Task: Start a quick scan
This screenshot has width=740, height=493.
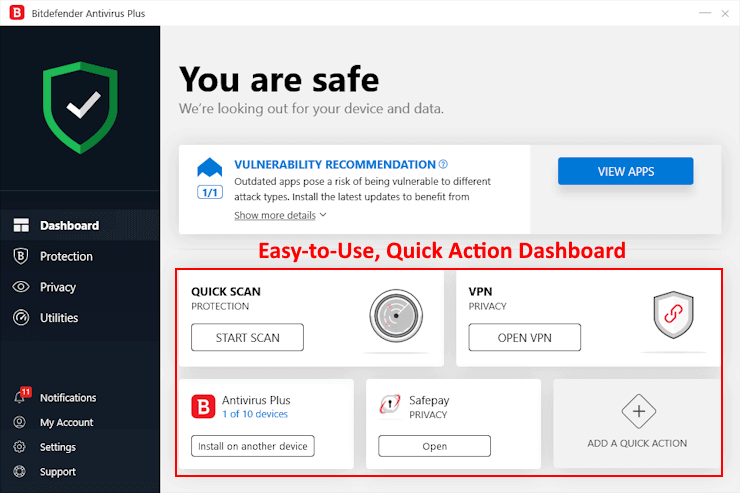Action: click(x=247, y=338)
